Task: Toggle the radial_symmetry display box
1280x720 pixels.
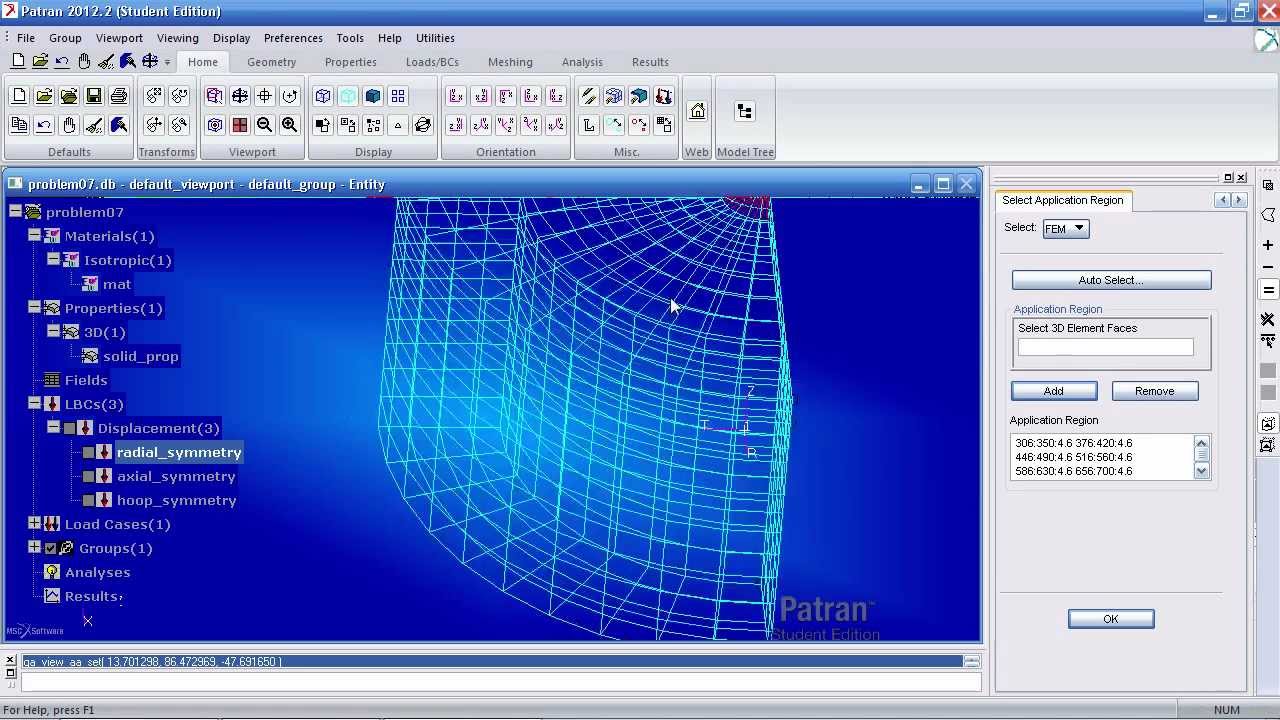Action: tap(89, 452)
